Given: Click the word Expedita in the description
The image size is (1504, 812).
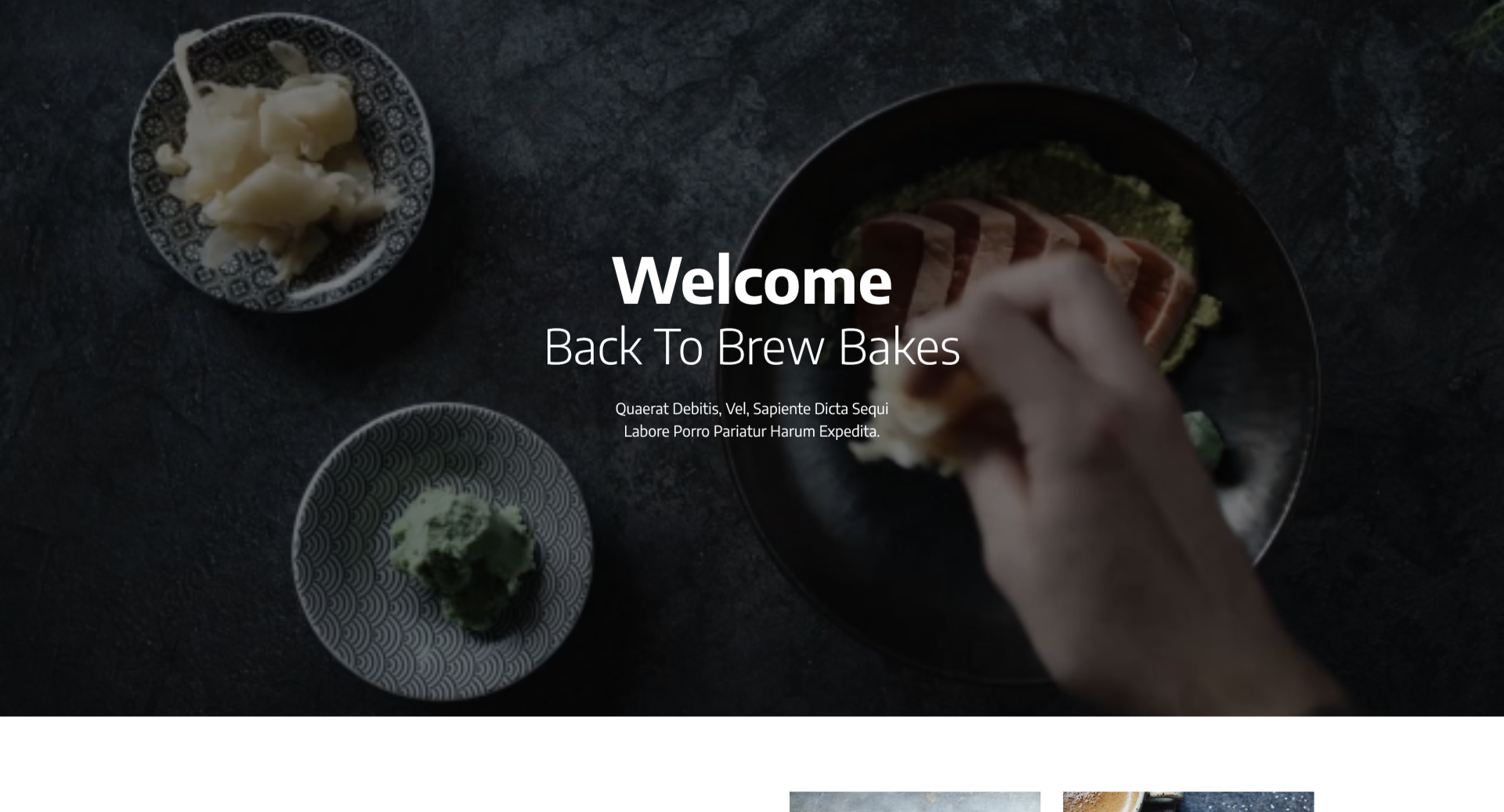Looking at the screenshot, I should 849,431.
